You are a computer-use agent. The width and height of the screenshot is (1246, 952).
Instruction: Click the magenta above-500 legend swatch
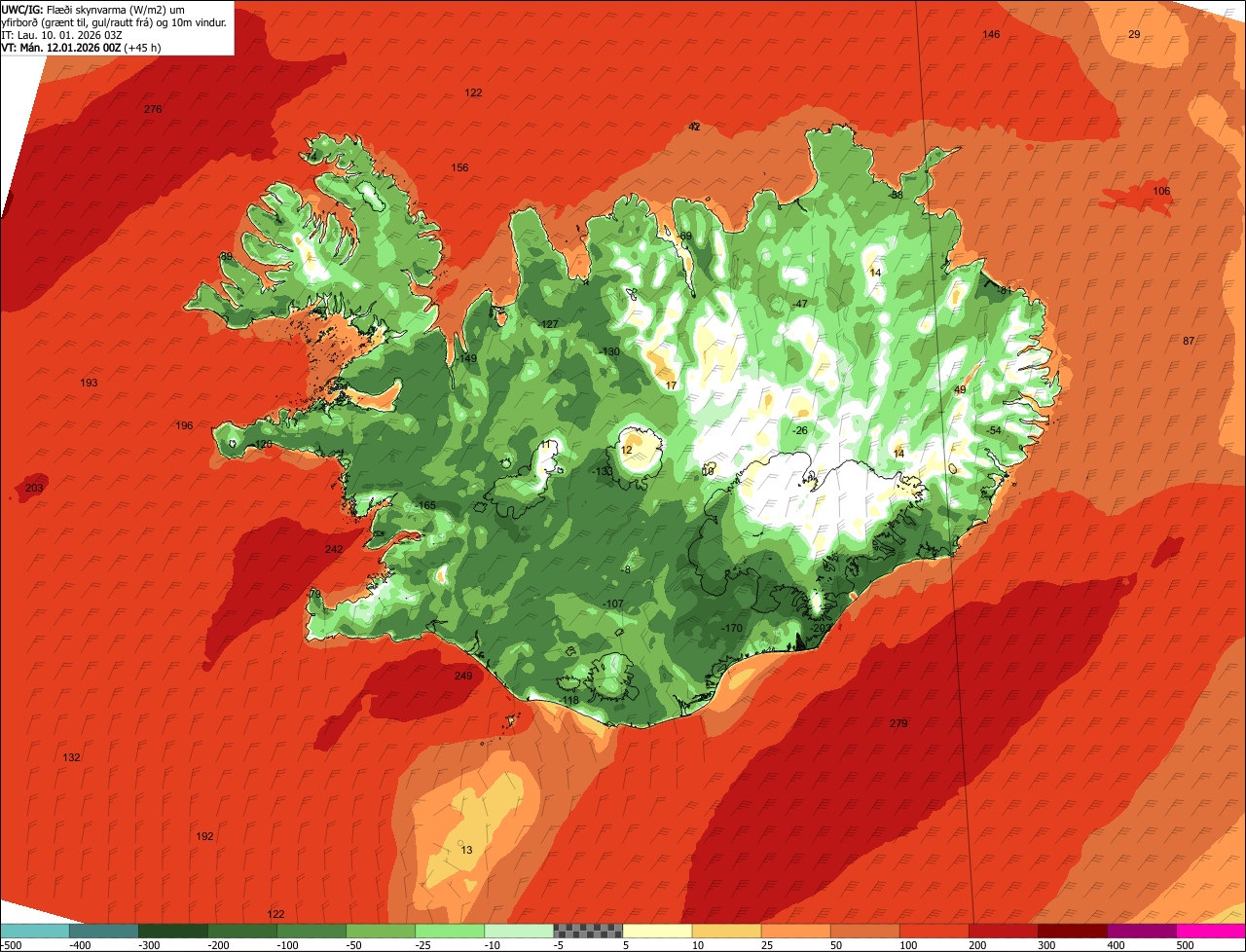pos(1211,931)
